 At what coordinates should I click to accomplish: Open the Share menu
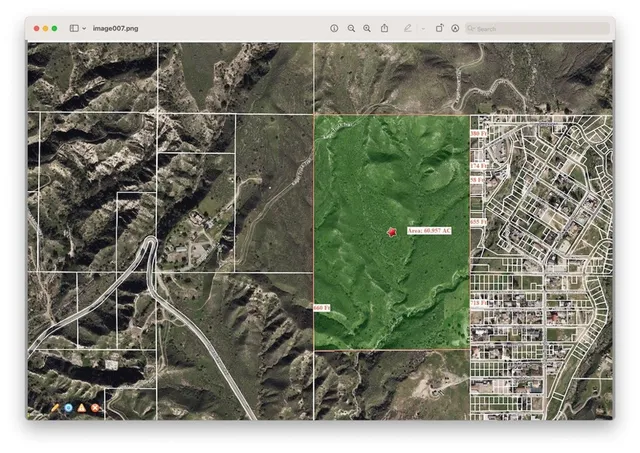pos(385,28)
